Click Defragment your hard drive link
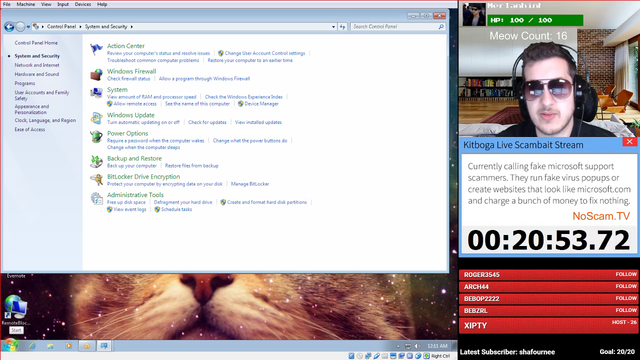This screenshot has width=640, height=360. pos(183,202)
